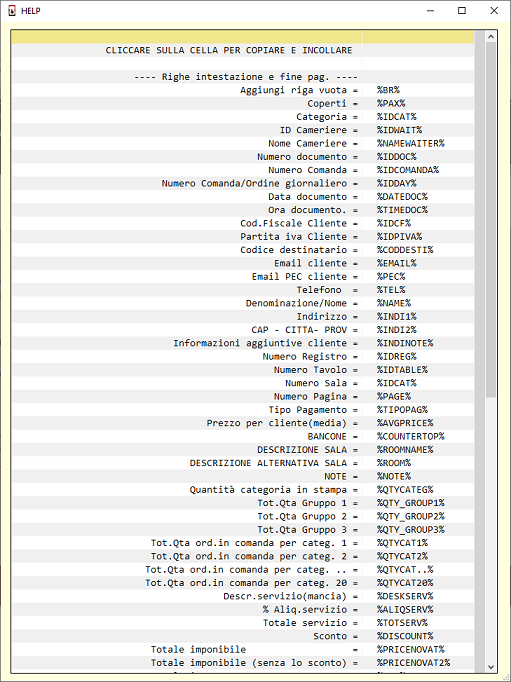Maximize the HELP window
The width and height of the screenshot is (511, 682).
(462, 10)
